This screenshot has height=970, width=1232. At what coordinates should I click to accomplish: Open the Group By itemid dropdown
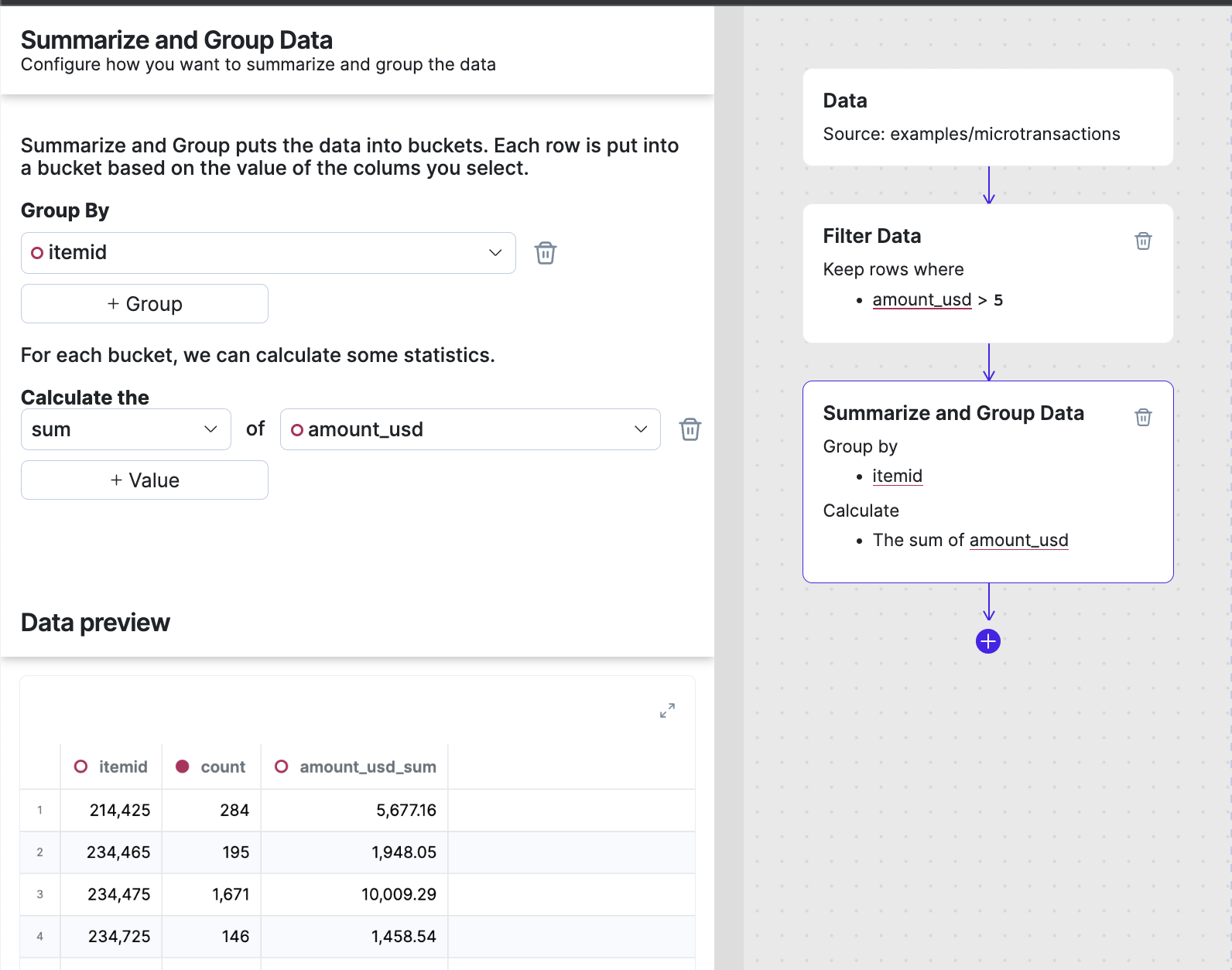pos(268,253)
